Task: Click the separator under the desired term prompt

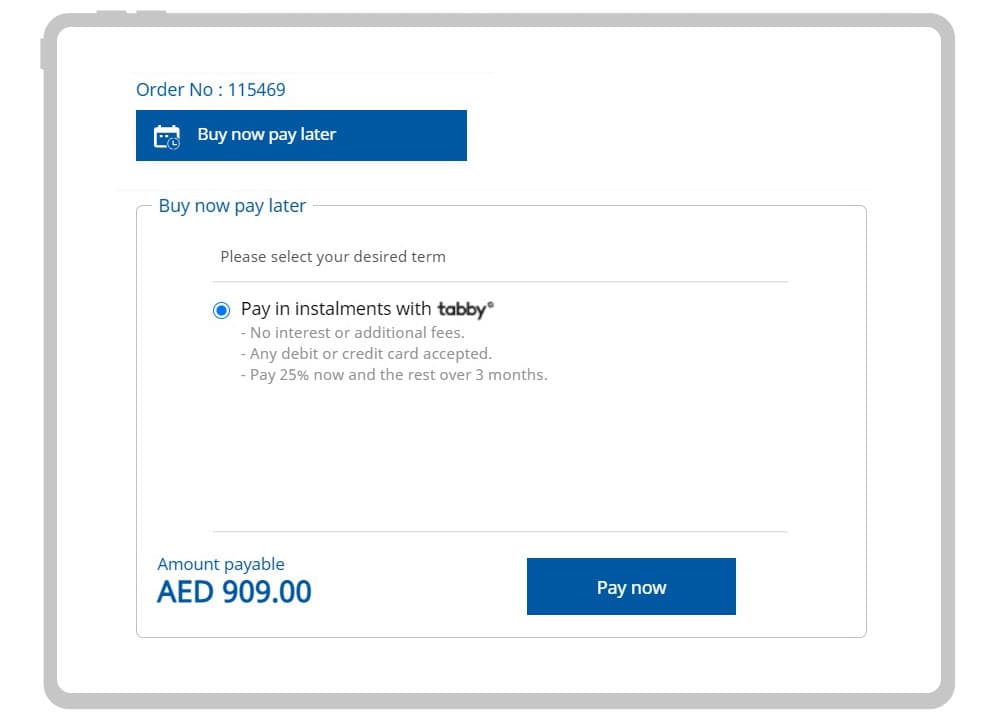Action: coord(500,281)
